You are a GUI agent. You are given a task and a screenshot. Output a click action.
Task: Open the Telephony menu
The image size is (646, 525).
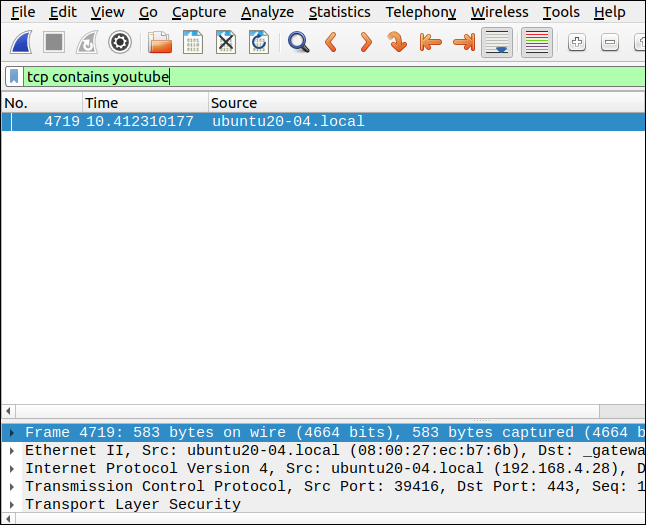421,12
